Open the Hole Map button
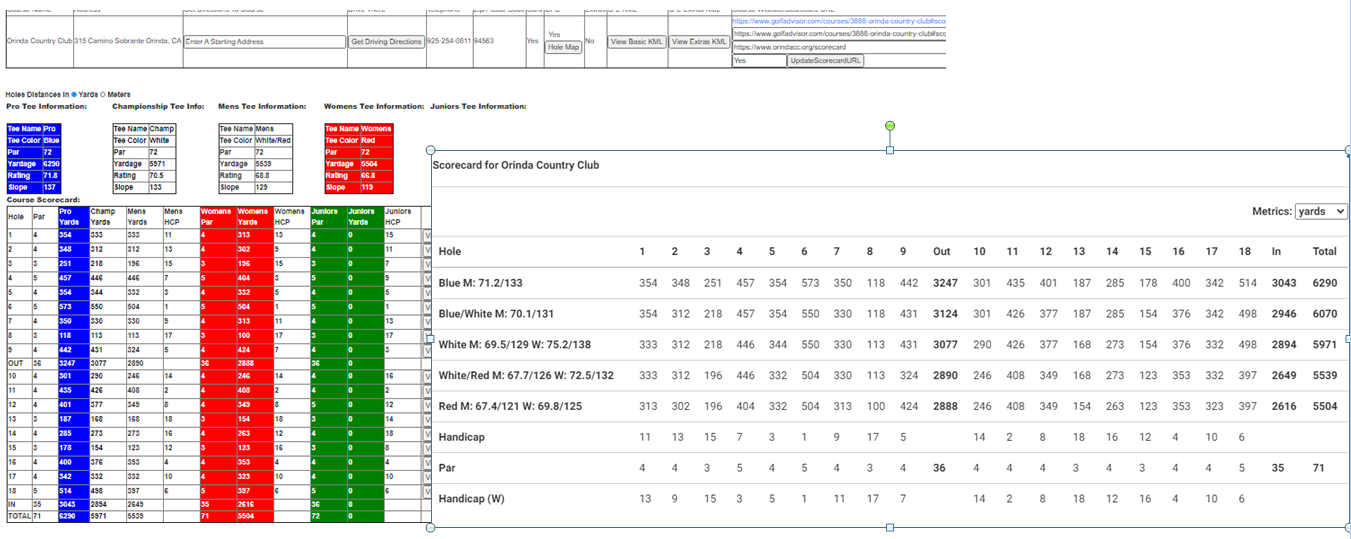This screenshot has height=539, width=1351. coord(563,47)
